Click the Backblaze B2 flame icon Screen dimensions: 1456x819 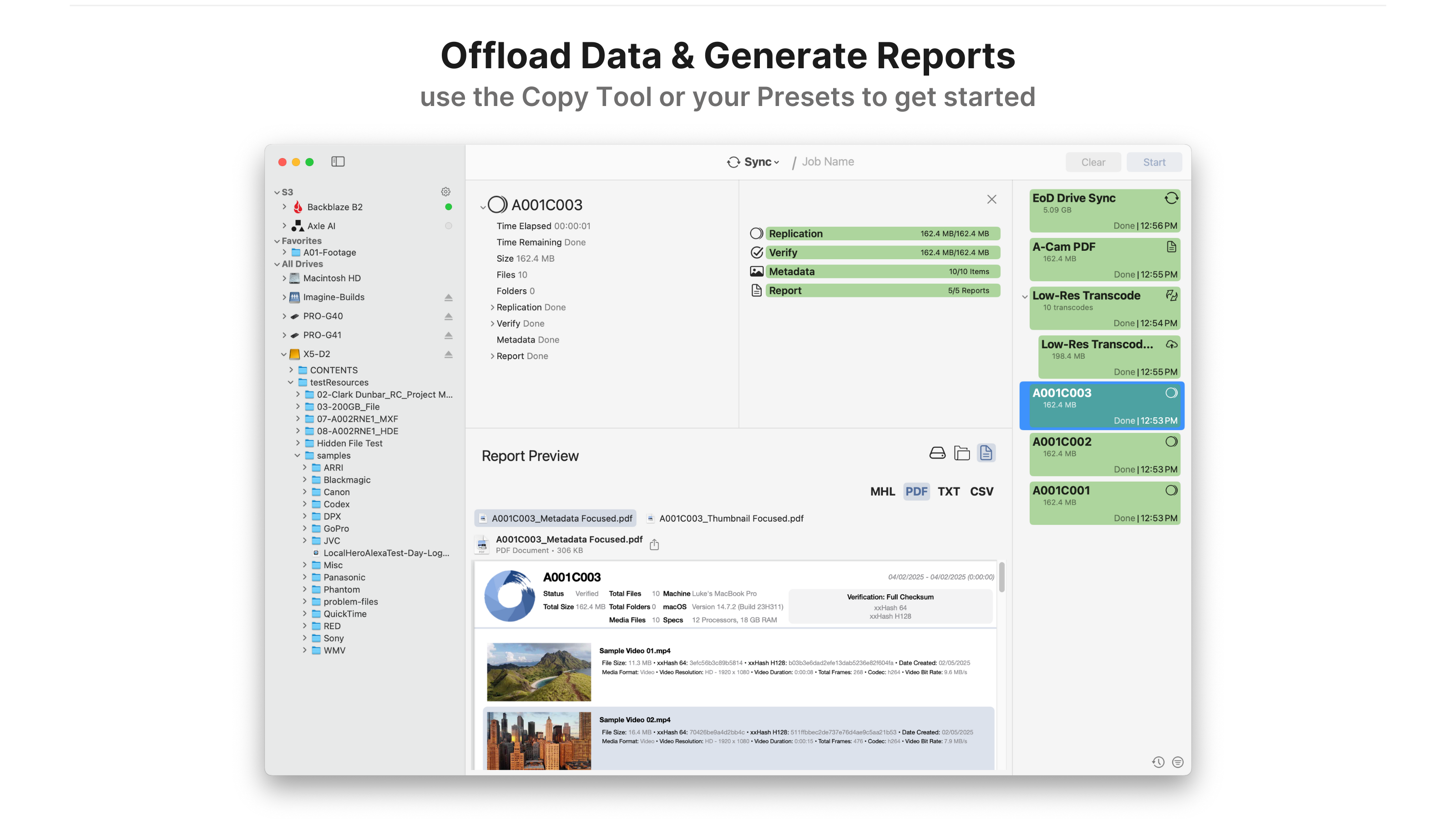tap(297, 207)
